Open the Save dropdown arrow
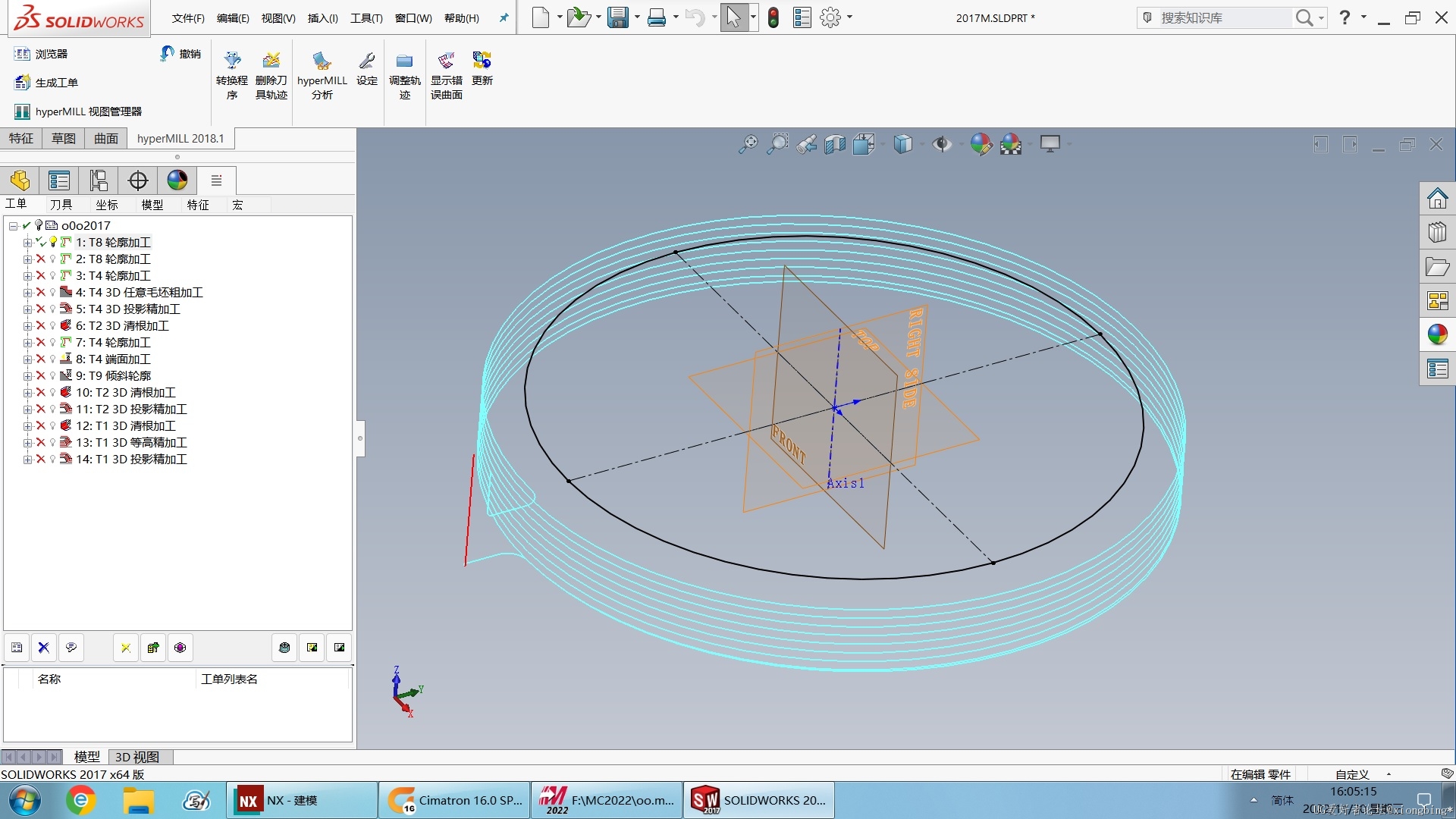The image size is (1456, 819). (637, 17)
